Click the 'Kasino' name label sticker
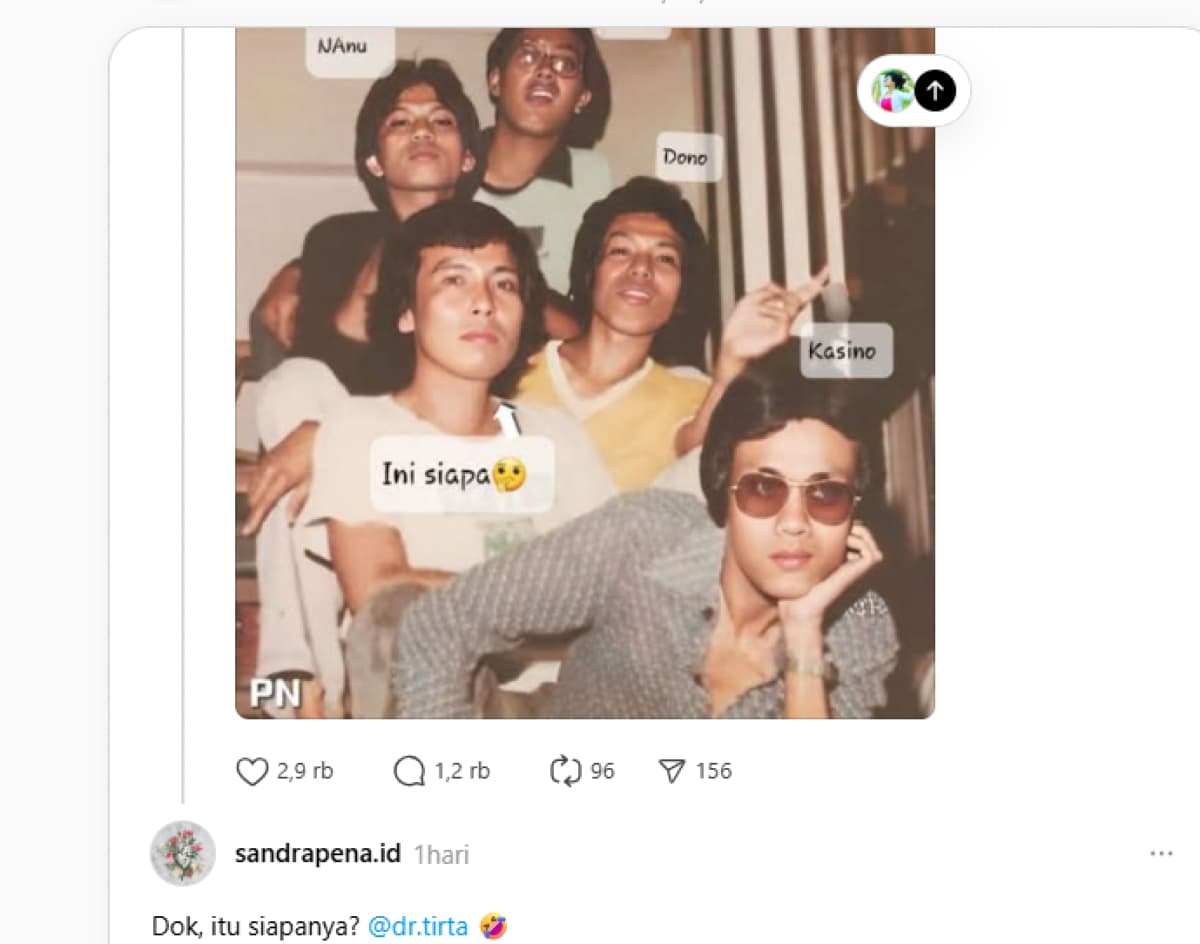Screen dimensions: 1200x944 846,351
